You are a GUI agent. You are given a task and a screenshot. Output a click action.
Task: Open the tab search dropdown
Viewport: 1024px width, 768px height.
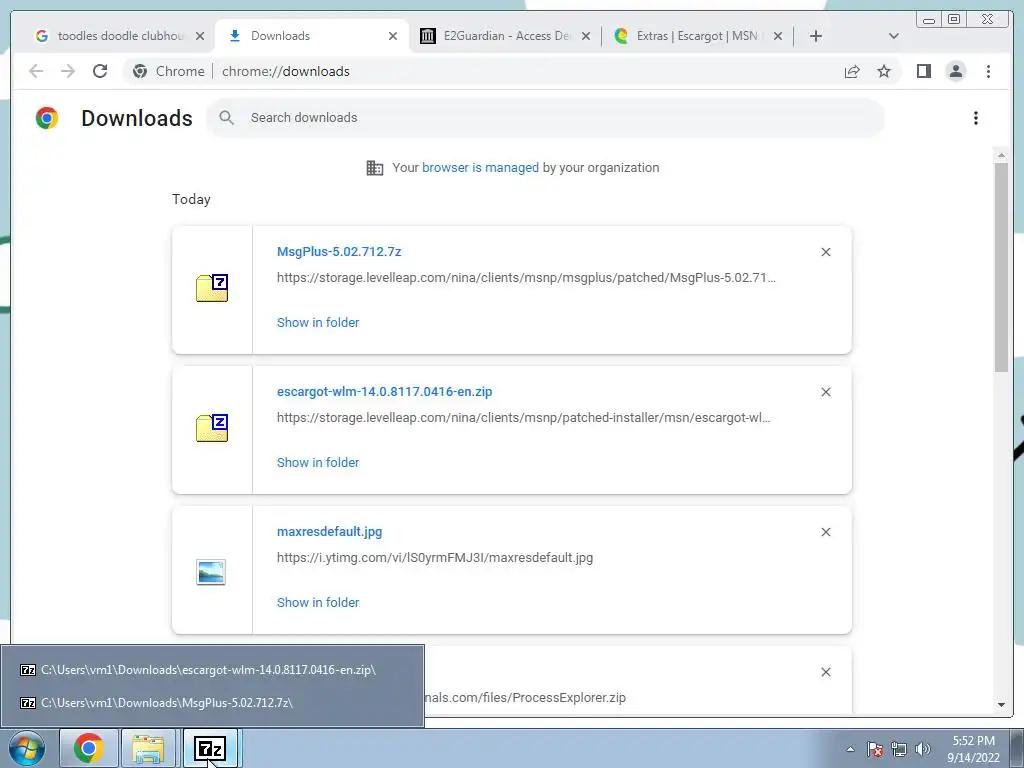click(894, 36)
